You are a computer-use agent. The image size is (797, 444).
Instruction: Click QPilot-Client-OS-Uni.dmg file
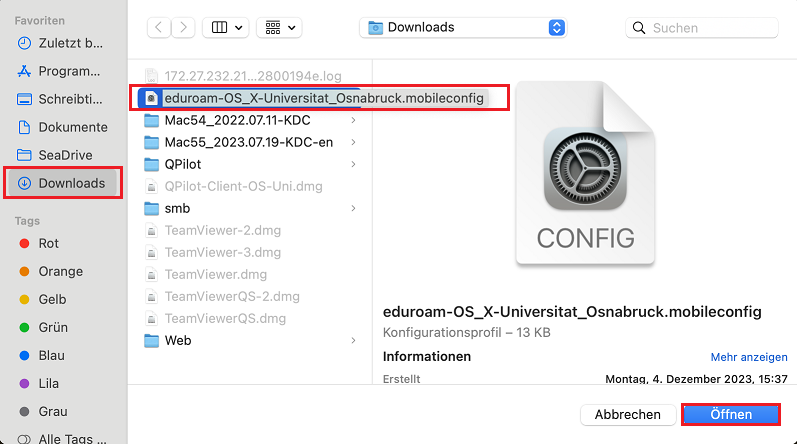249,186
